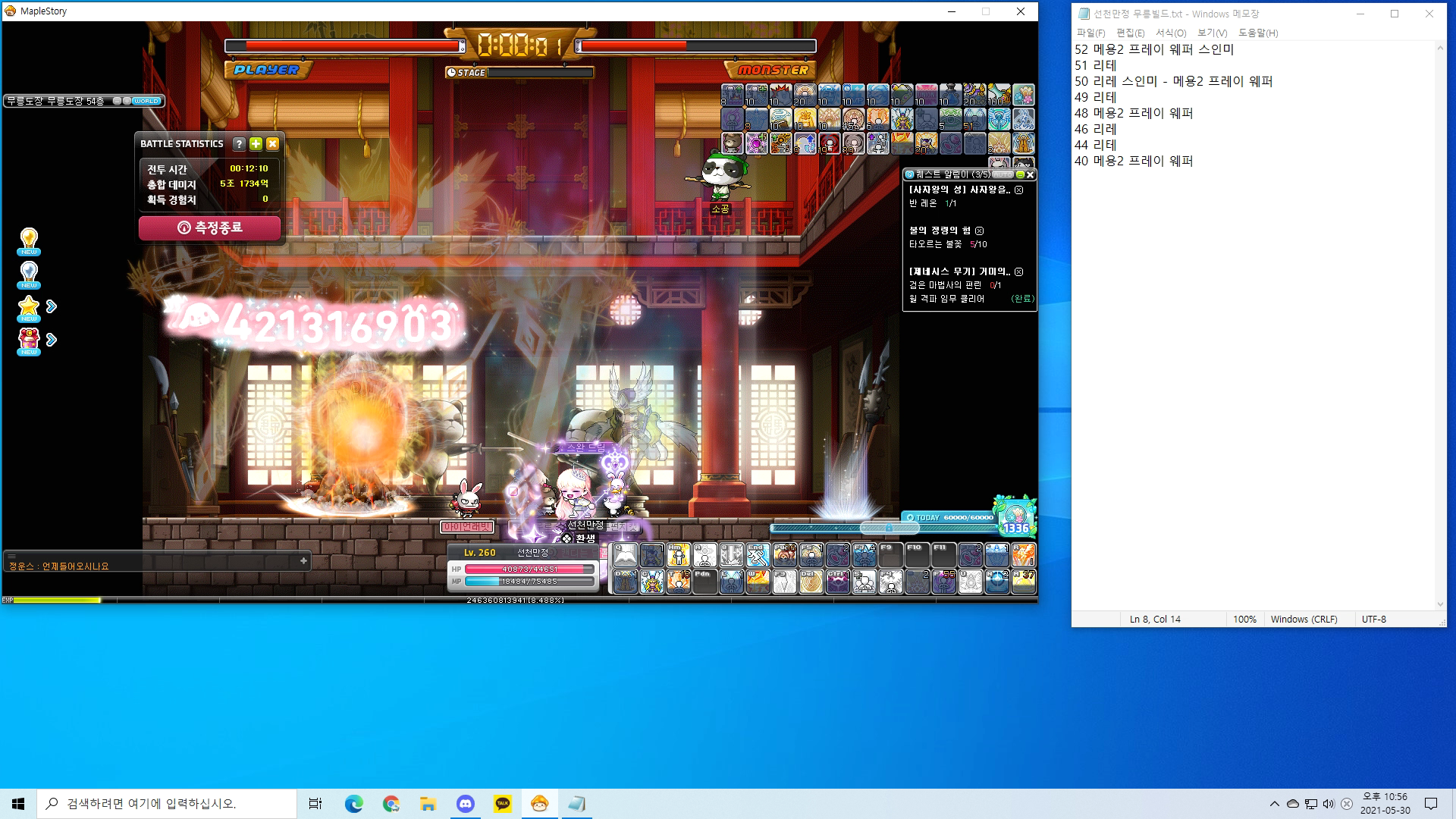Viewport: 1456px width, 819px height.
Task: Click the flower bouquet buff icon
Action: pos(1024,94)
